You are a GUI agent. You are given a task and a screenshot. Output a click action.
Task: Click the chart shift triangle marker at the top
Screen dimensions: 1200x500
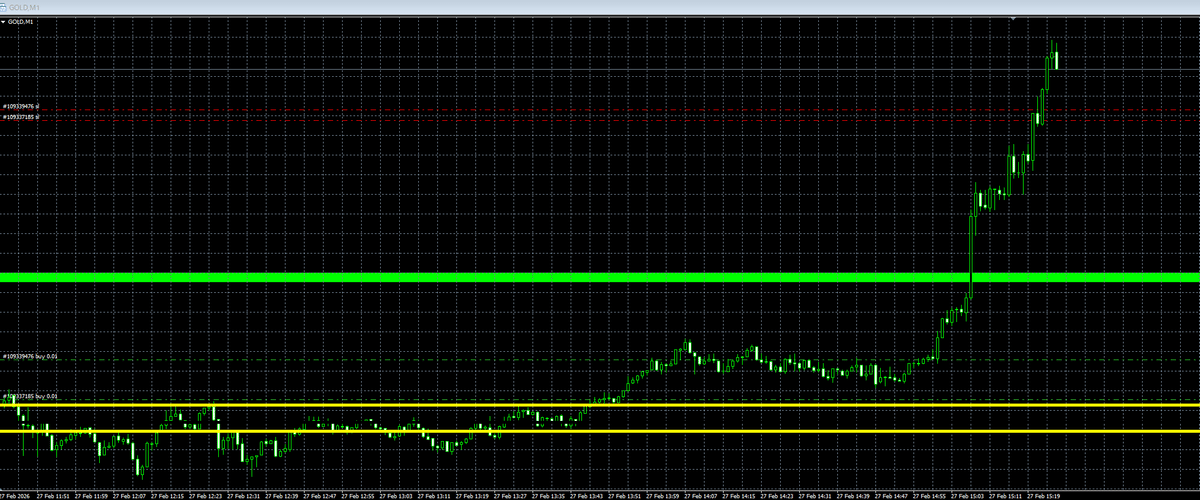click(1012, 19)
